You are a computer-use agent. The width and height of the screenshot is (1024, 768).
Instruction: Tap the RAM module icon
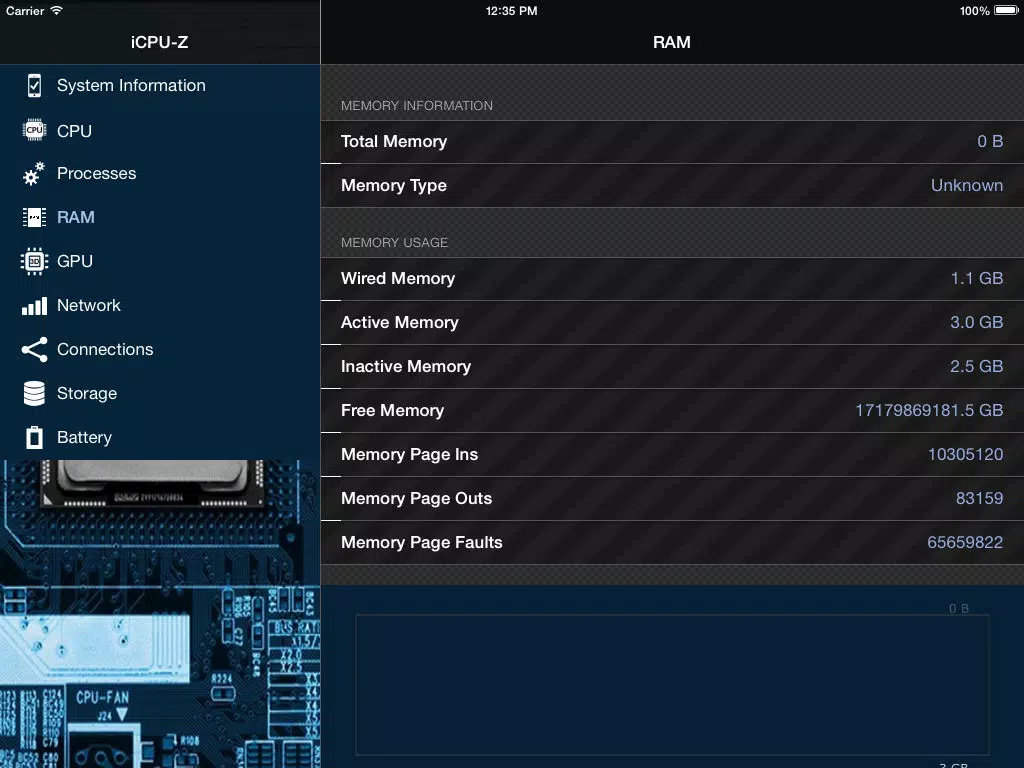[35, 217]
